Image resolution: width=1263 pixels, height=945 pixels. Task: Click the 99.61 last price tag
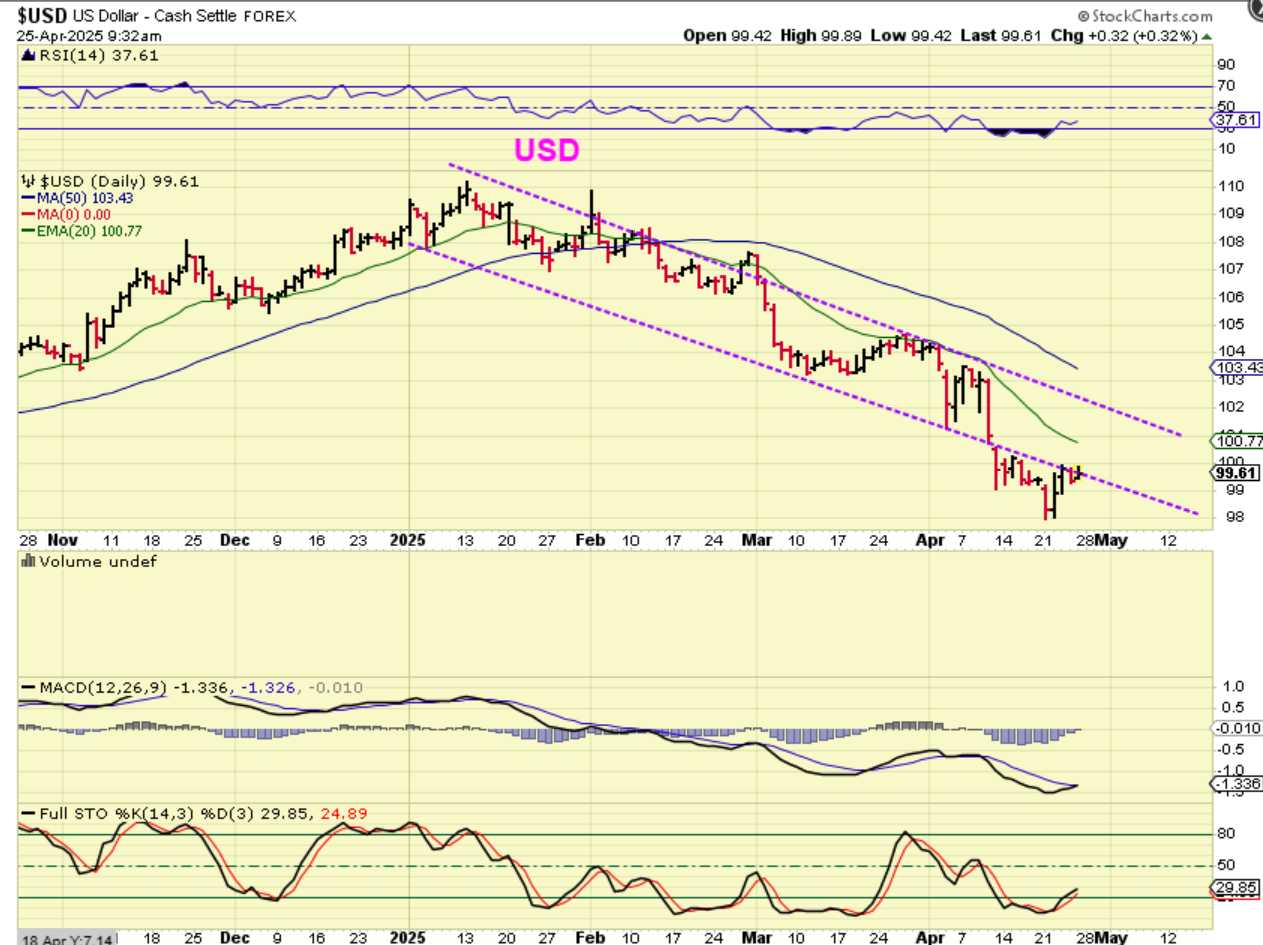pyautogui.click(x=1235, y=472)
